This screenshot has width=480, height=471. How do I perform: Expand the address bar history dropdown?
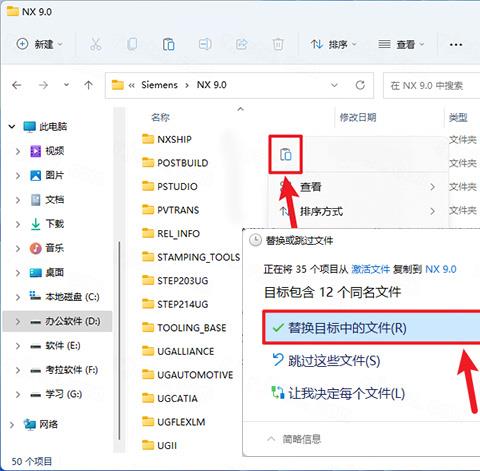click(334, 85)
